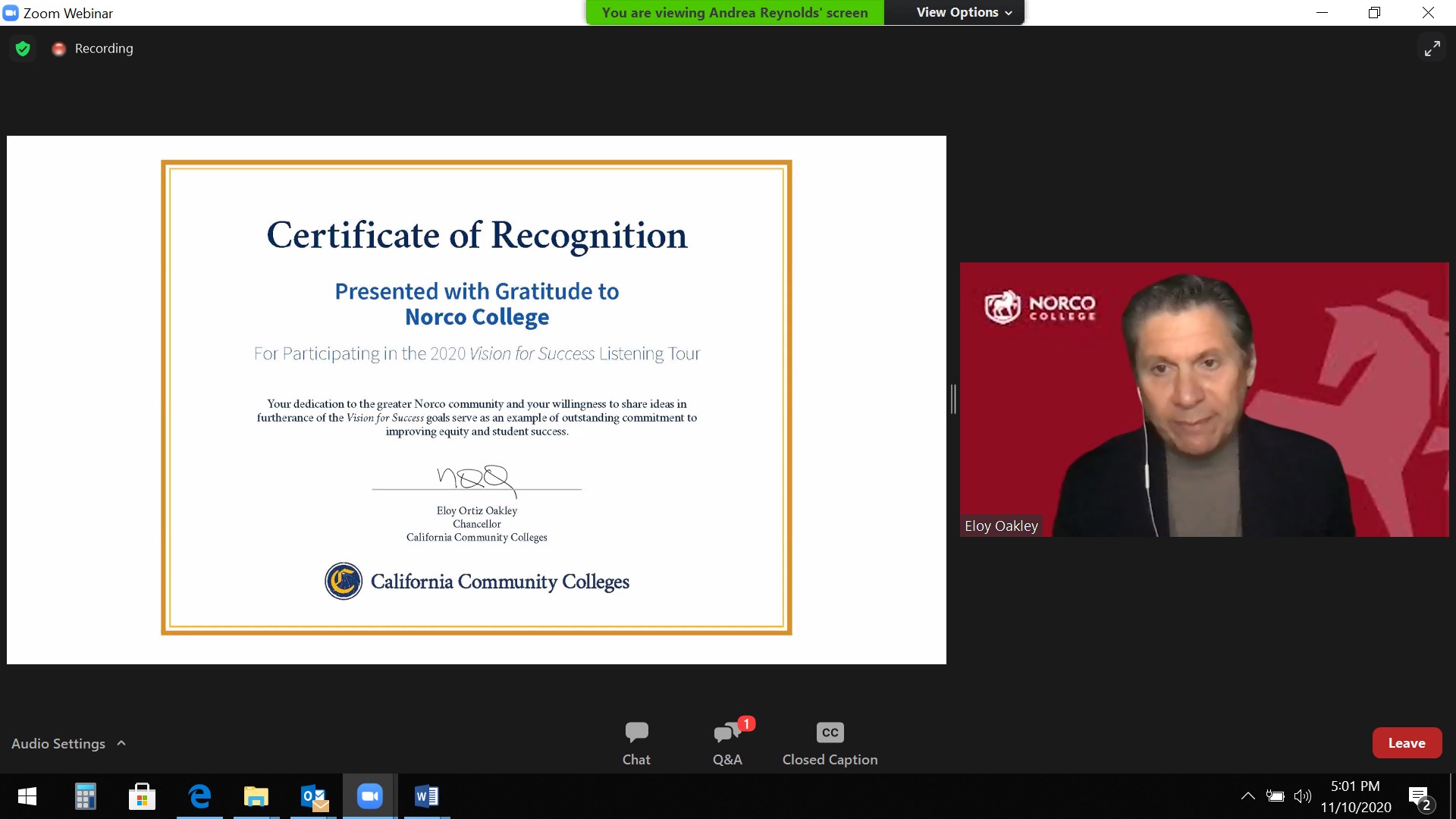1456x819 pixels.
Task: Open the View Options dropdown
Action: pyautogui.click(x=963, y=12)
